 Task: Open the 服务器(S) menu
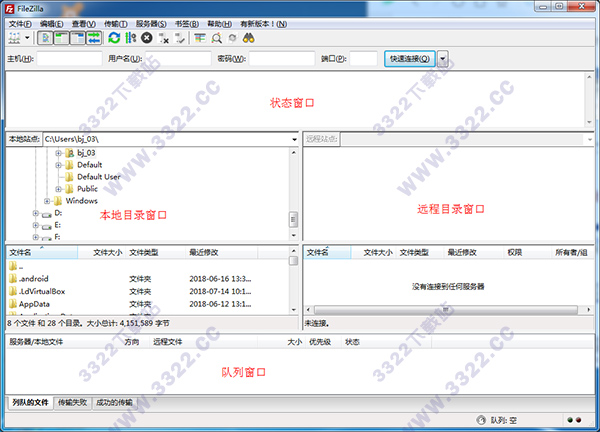[151, 24]
